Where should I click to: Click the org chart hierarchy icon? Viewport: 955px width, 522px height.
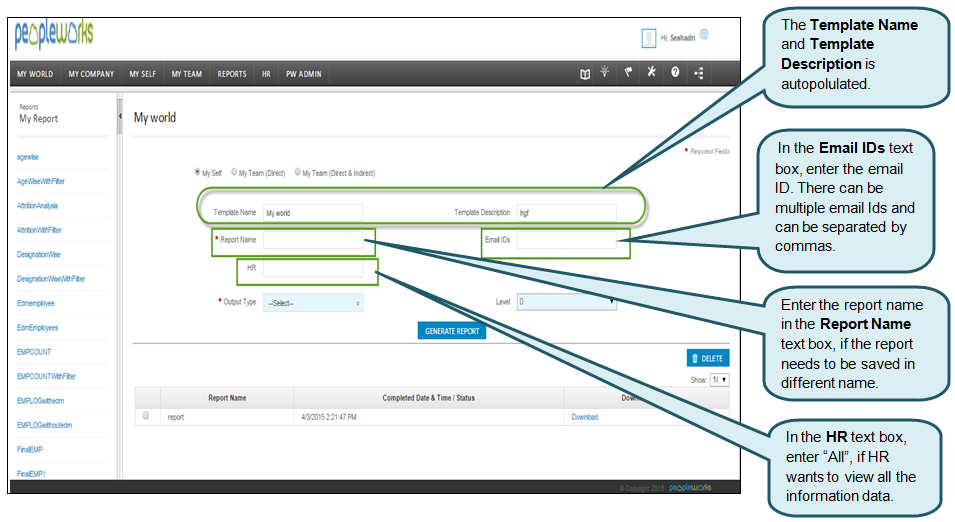click(698, 73)
